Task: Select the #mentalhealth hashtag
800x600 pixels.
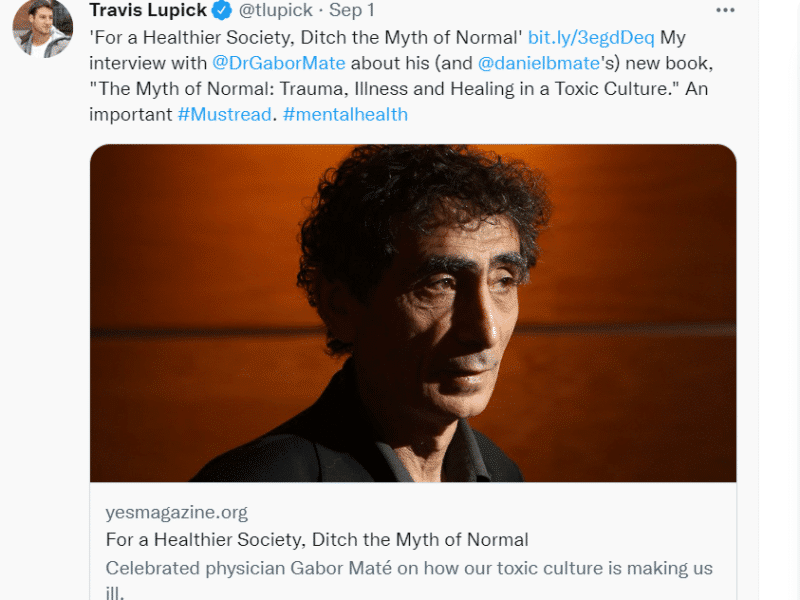Action: (345, 114)
